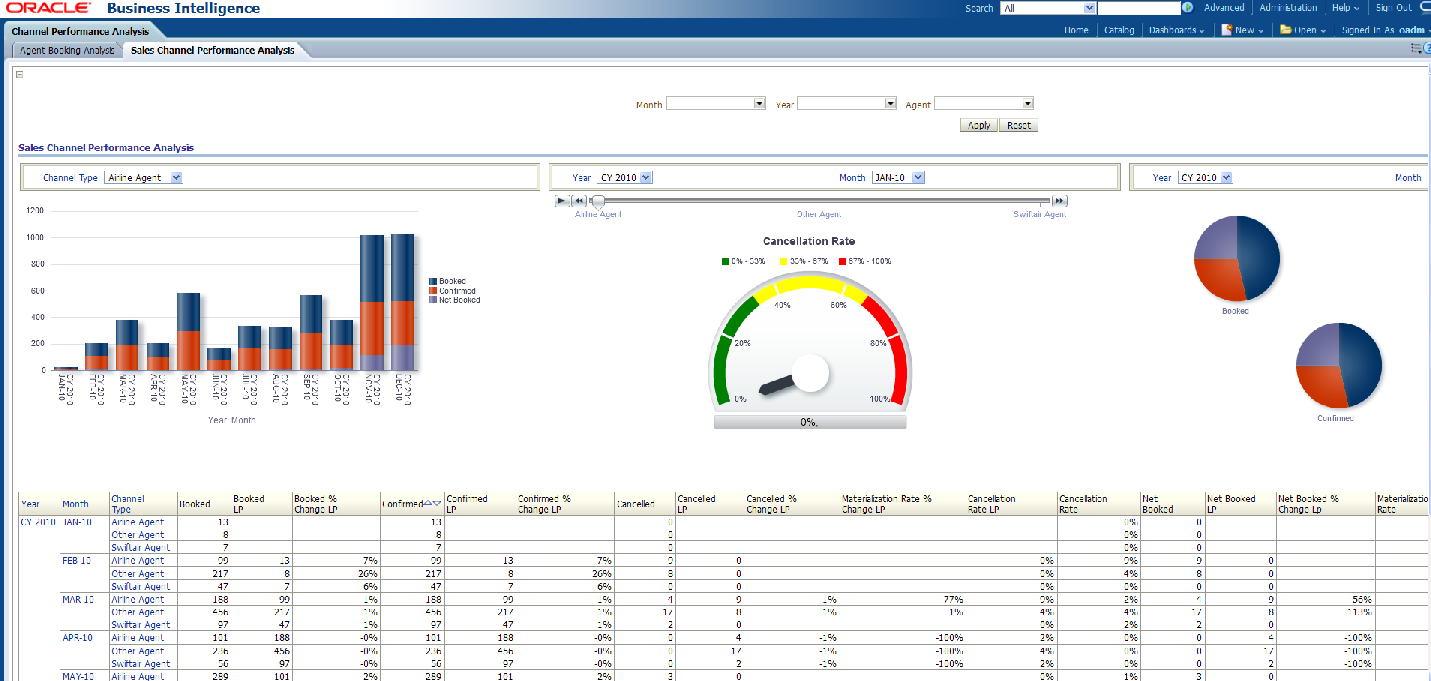Click the slider step-back button

click(578, 201)
